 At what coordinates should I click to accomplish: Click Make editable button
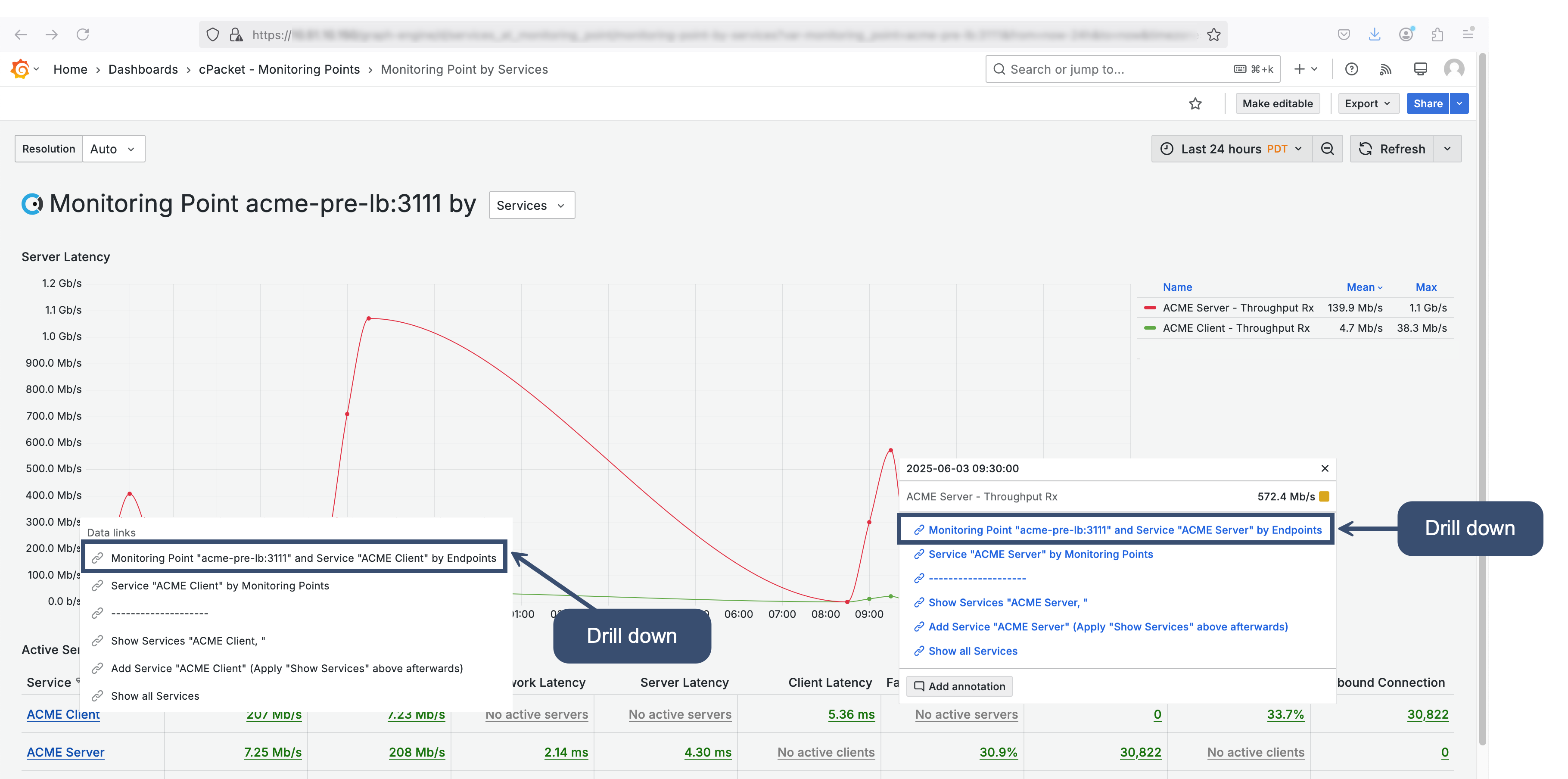pyautogui.click(x=1277, y=103)
